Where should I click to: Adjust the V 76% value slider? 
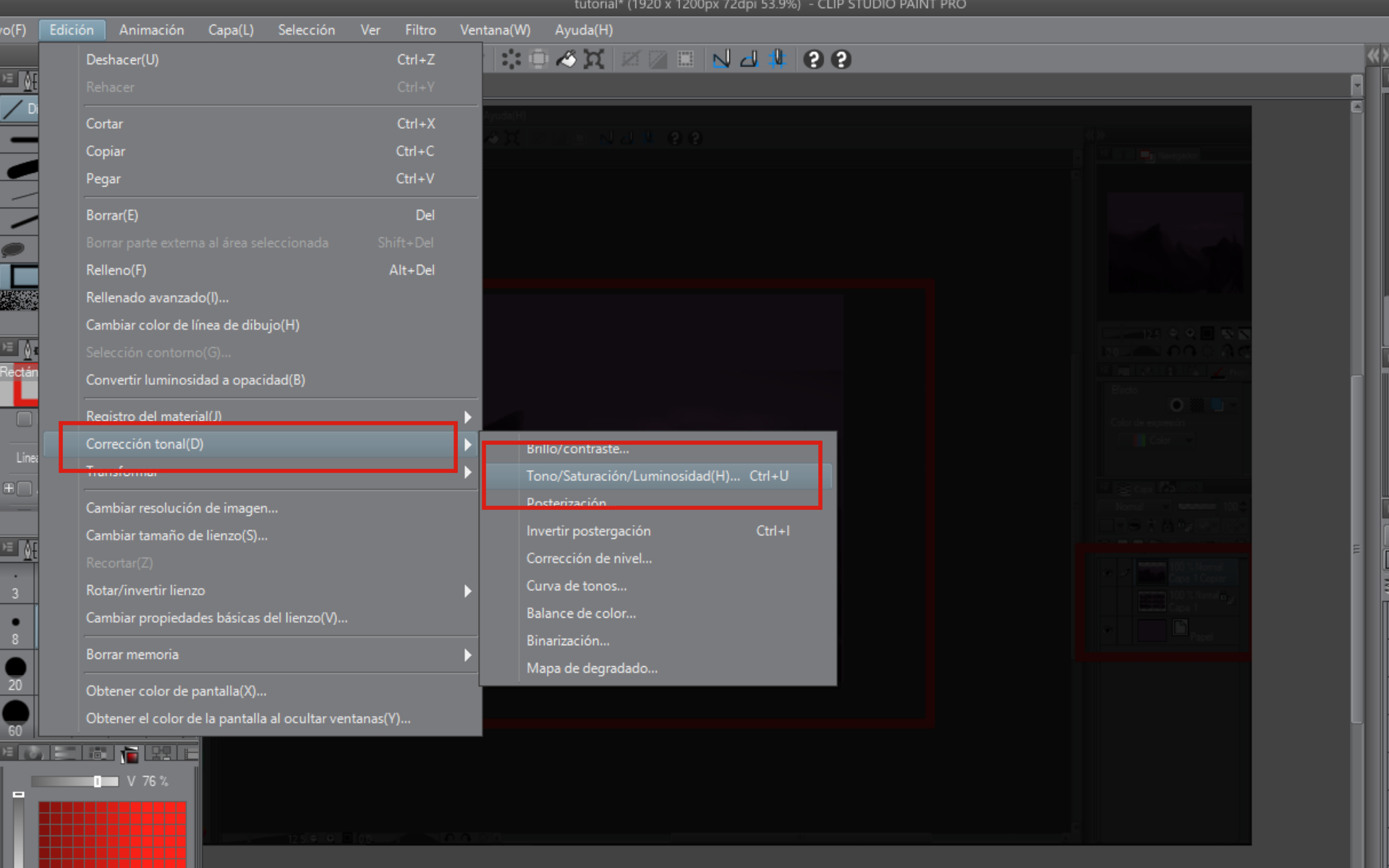pyautogui.click(x=97, y=781)
